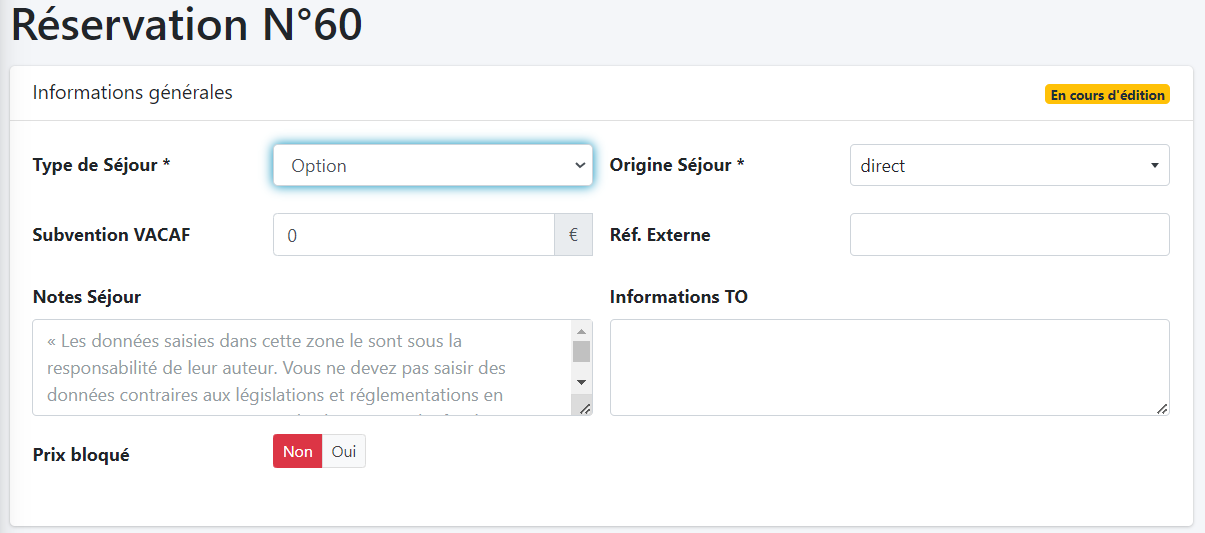1205x533 pixels.
Task: Click the Origine Séjour label
Action: click(x=677, y=166)
